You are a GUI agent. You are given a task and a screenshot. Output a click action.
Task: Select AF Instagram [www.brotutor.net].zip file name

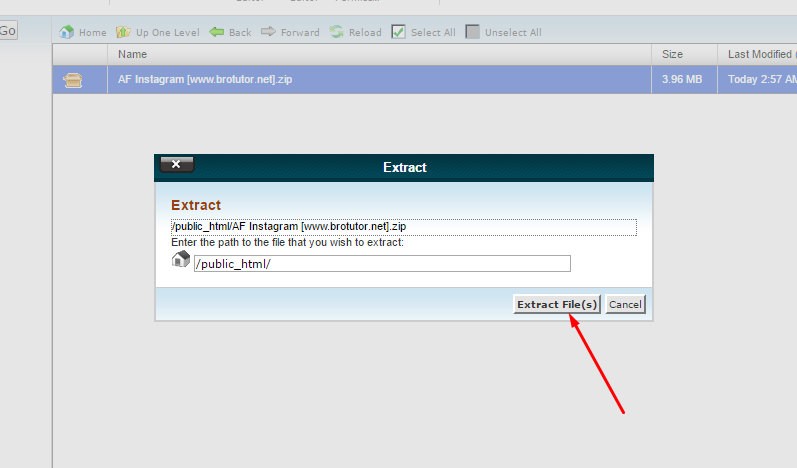[x=205, y=79]
